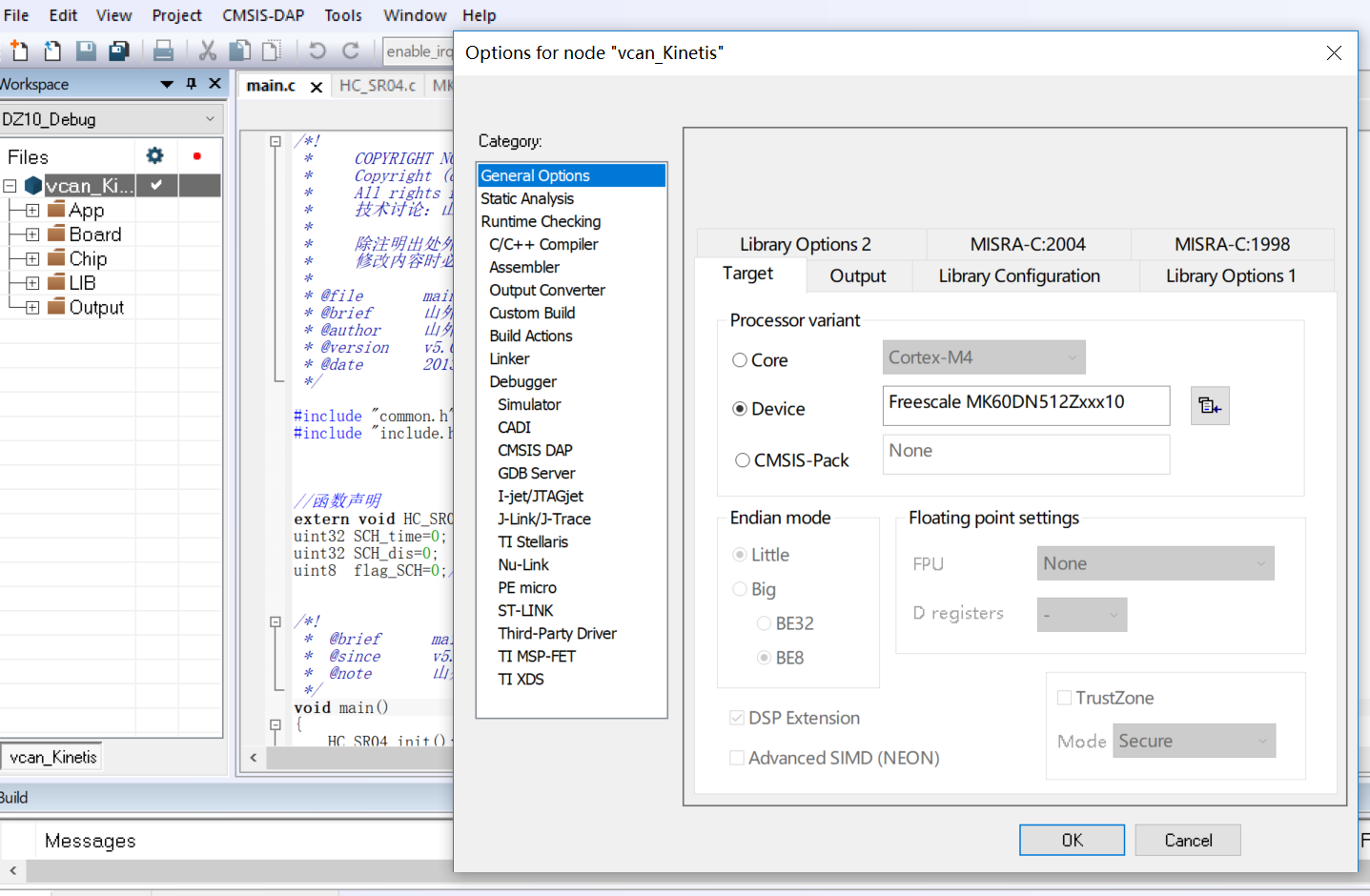Toggle the DSP Extension checkbox
The width and height of the screenshot is (1370, 896).
737,718
